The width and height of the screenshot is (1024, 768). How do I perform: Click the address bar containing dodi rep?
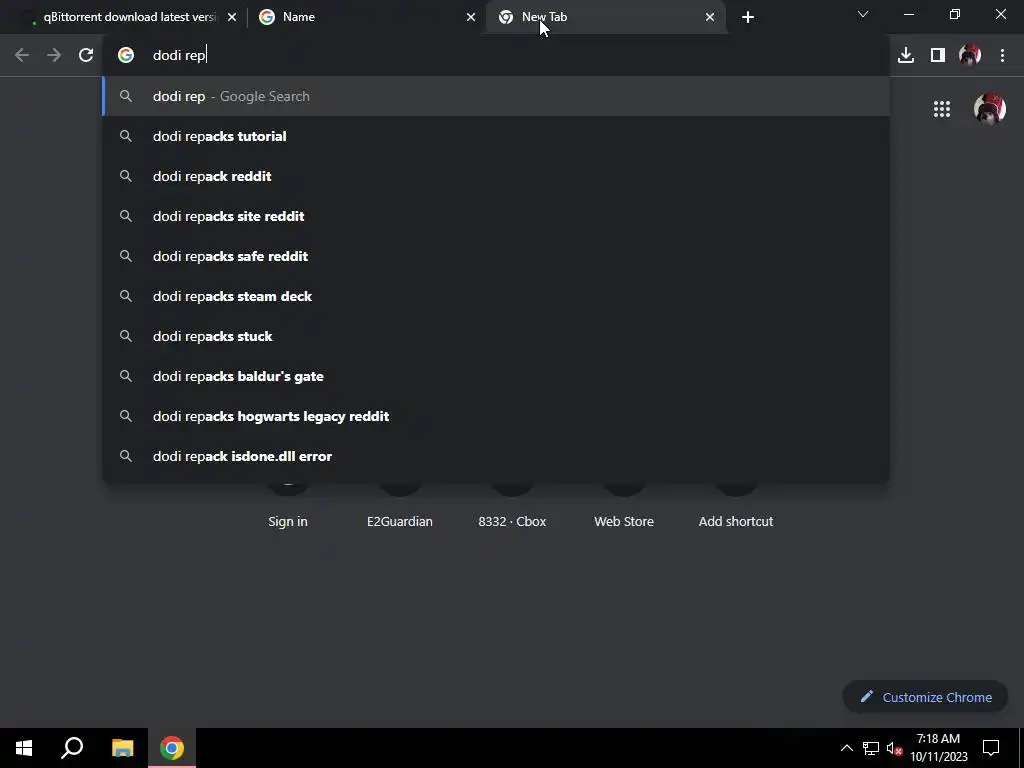tap(496, 55)
